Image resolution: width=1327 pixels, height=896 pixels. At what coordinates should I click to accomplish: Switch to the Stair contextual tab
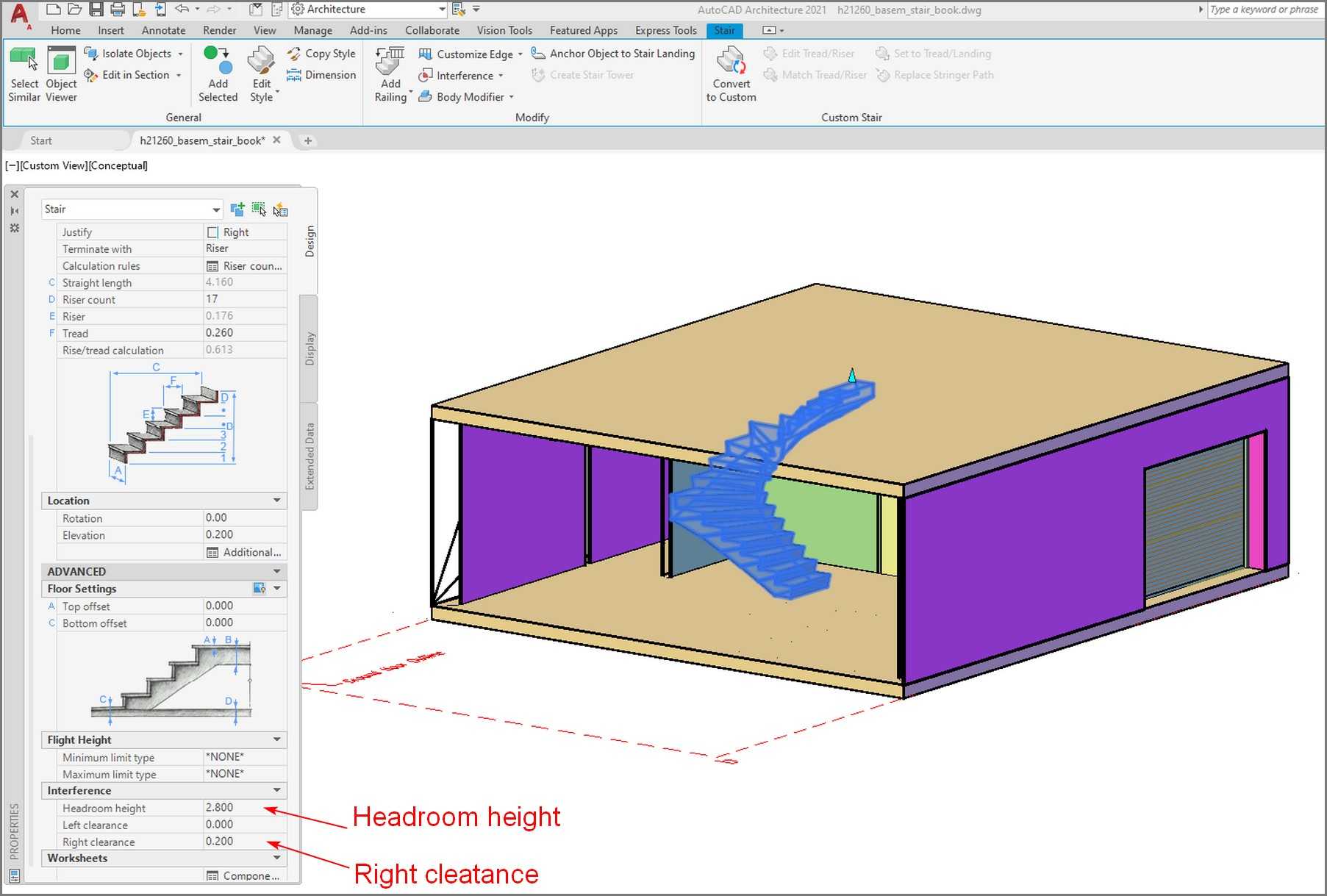(724, 30)
